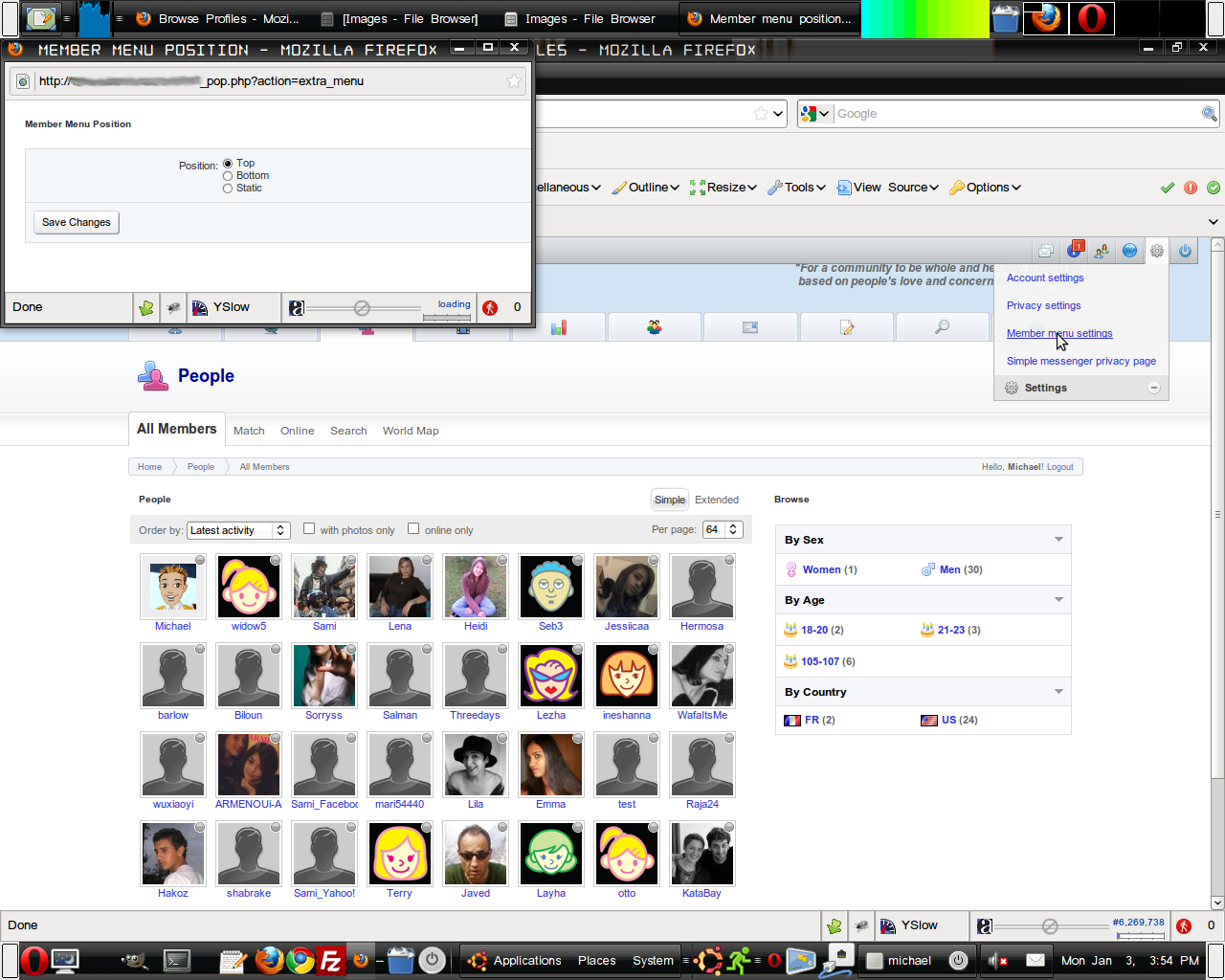
Task: Click the Logout link
Action: [x=1059, y=467]
